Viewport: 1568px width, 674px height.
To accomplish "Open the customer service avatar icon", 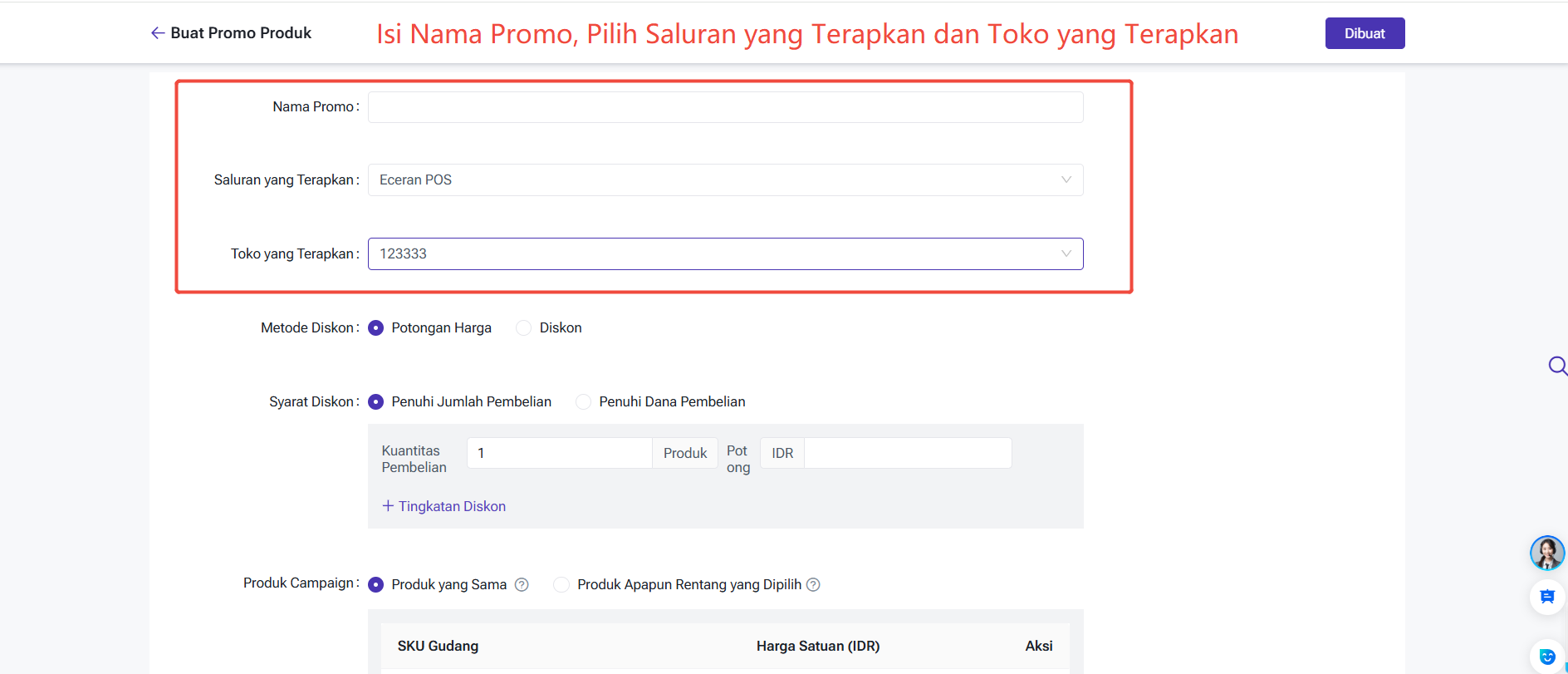I will point(1546,553).
